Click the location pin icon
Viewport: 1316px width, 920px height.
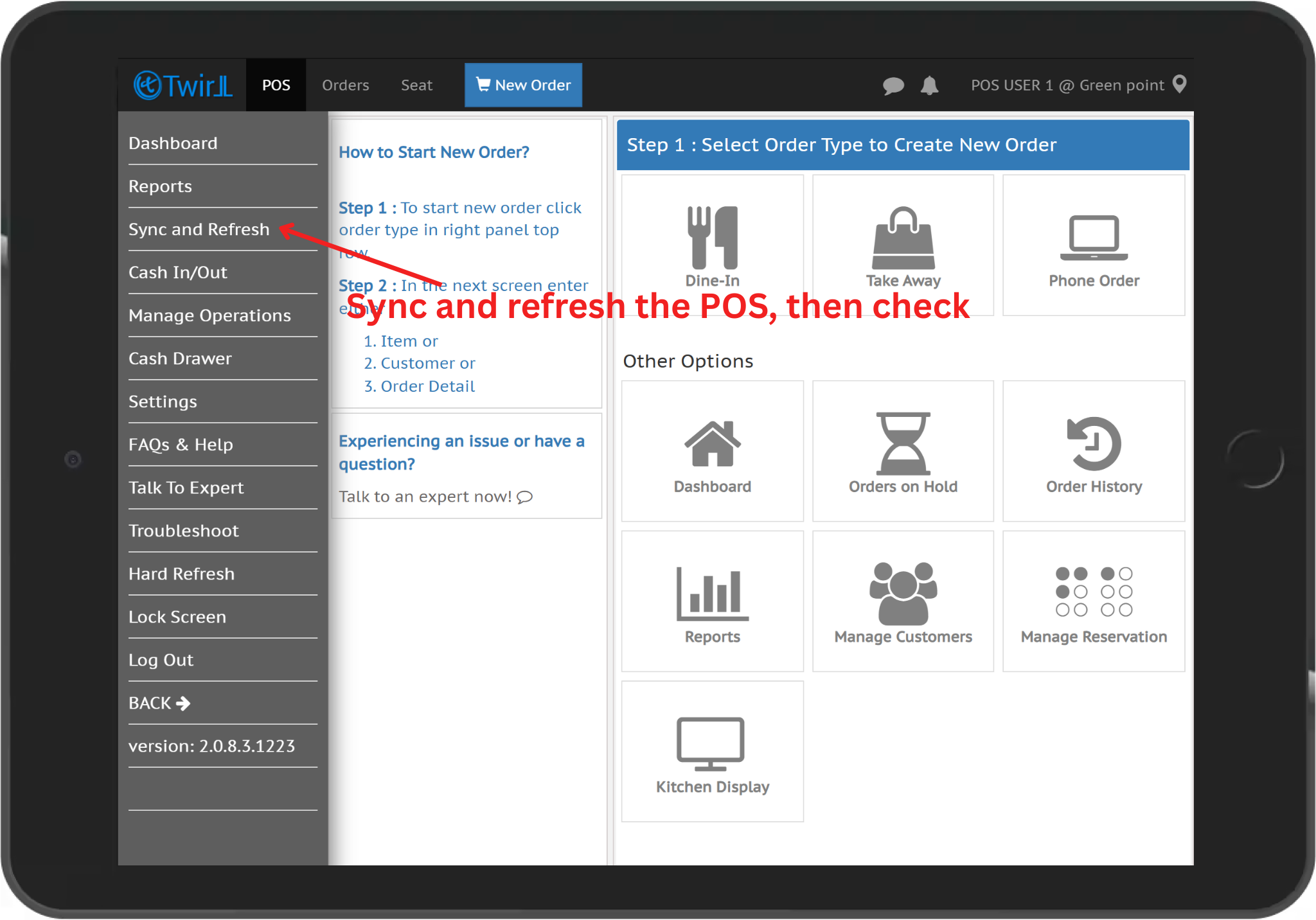click(1179, 84)
